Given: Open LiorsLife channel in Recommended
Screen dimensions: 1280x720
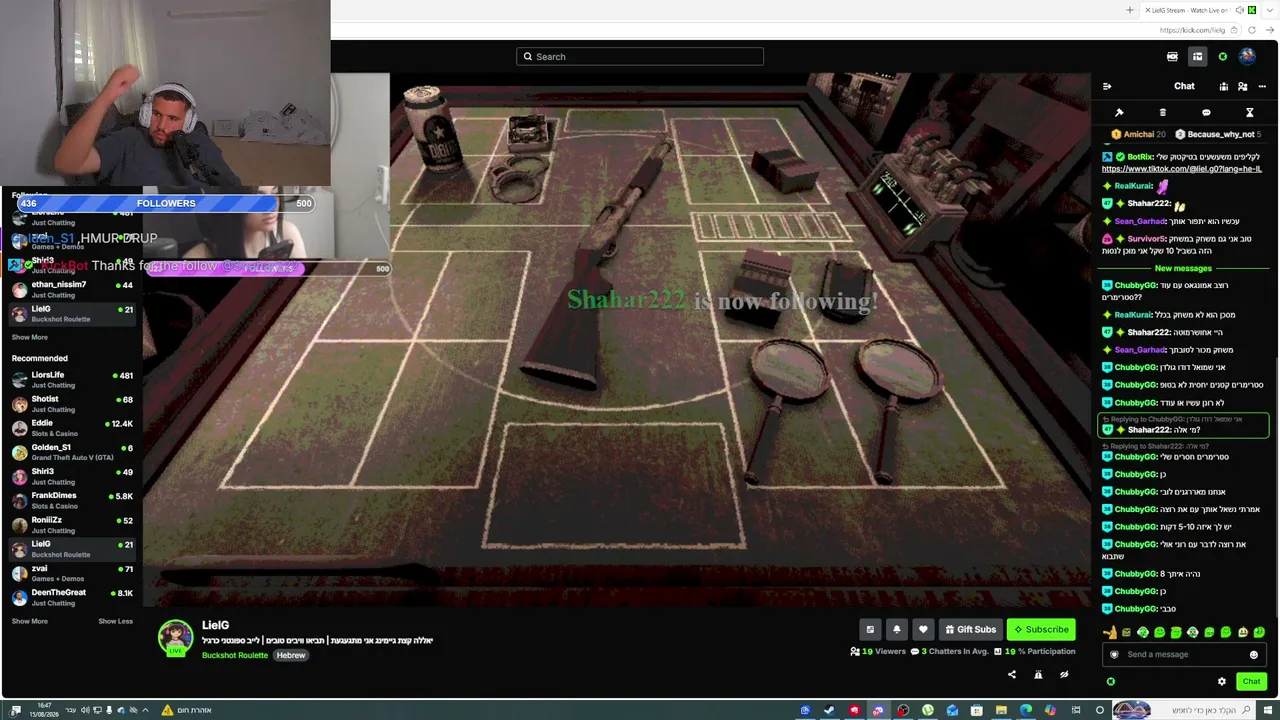Looking at the screenshot, I should click(x=72, y=379).
